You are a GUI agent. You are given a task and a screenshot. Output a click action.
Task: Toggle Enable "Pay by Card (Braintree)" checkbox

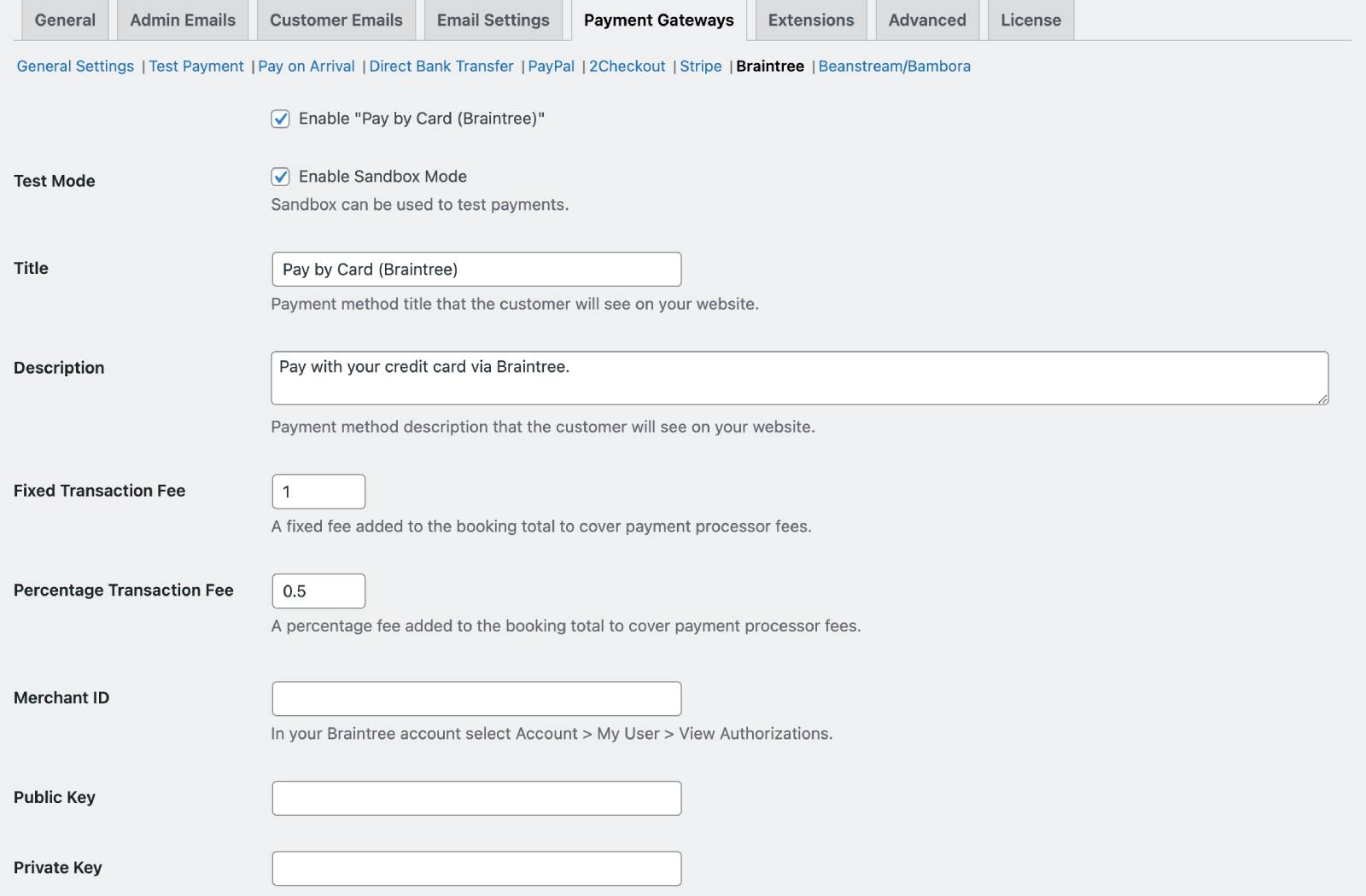coord(280,119)
